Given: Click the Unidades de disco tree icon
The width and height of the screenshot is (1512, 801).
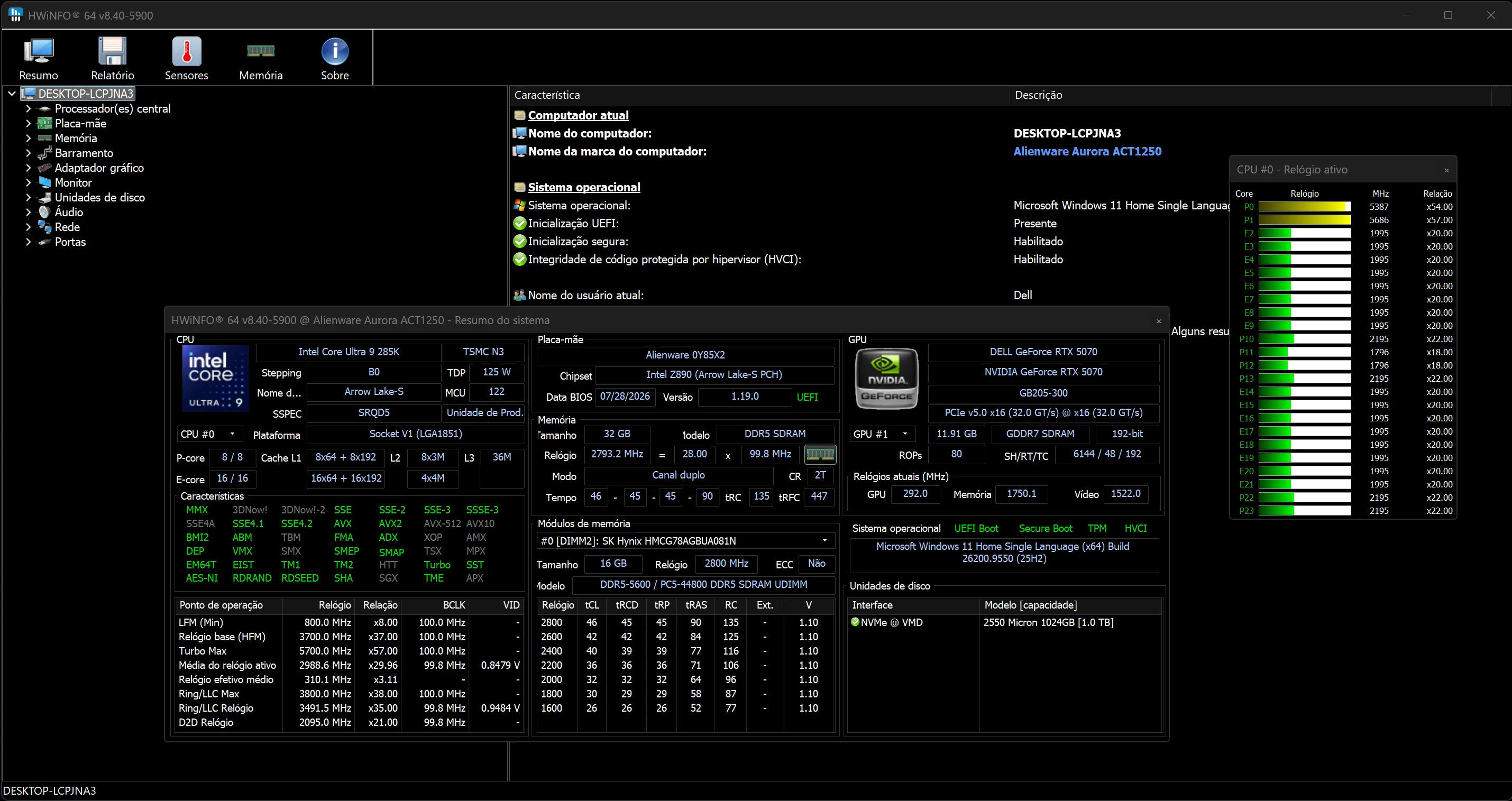Looking at the screenshot, I should 44,197.
